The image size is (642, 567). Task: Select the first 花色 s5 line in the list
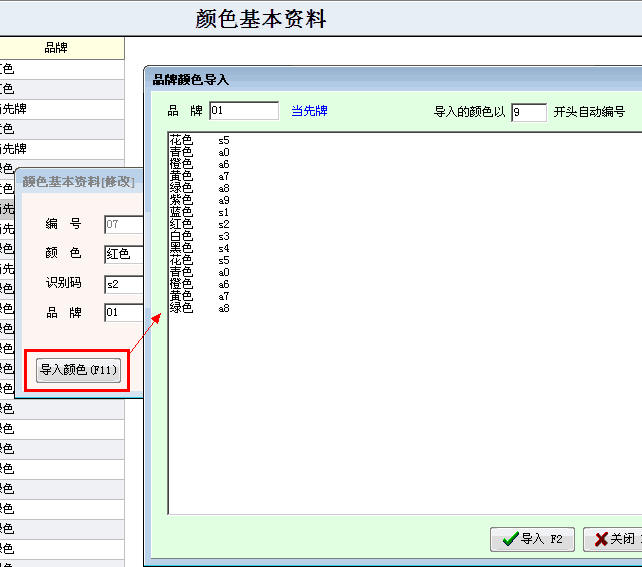point(199,140)
